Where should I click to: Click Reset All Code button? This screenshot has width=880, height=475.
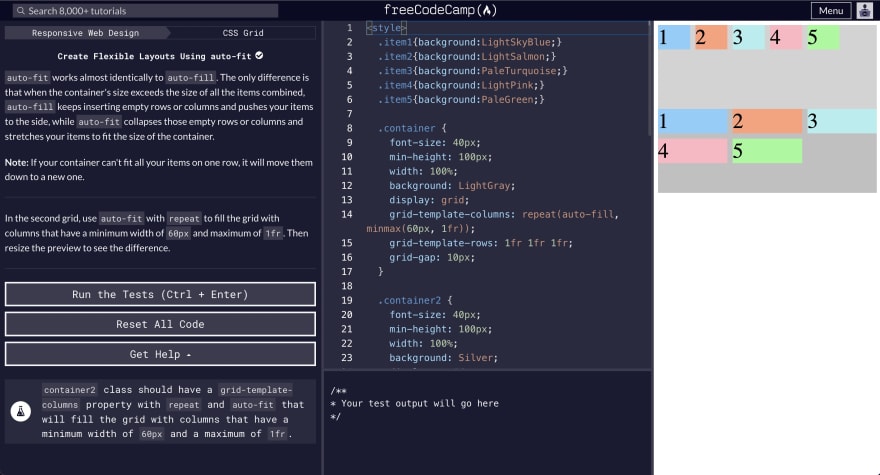click(160, 324)
